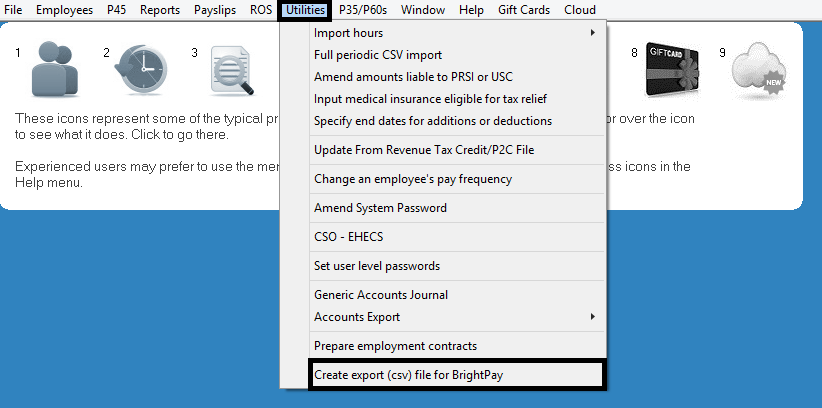Open the CSO - EHECS option
The image size is (822, 408).
click(457, 237)
